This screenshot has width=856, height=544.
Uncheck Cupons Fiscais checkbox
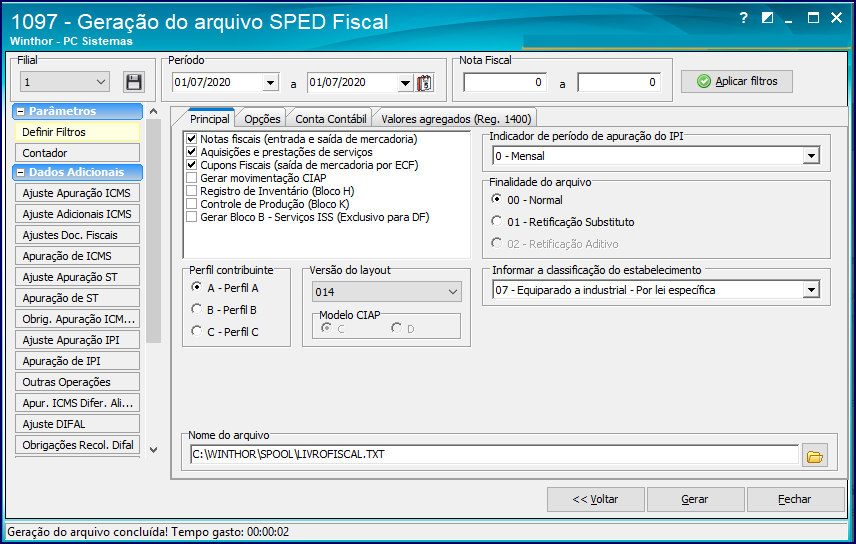(192, 164)
